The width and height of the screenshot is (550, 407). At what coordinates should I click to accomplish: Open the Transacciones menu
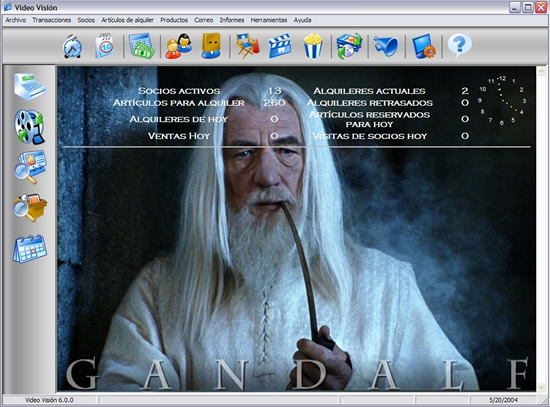52,20
